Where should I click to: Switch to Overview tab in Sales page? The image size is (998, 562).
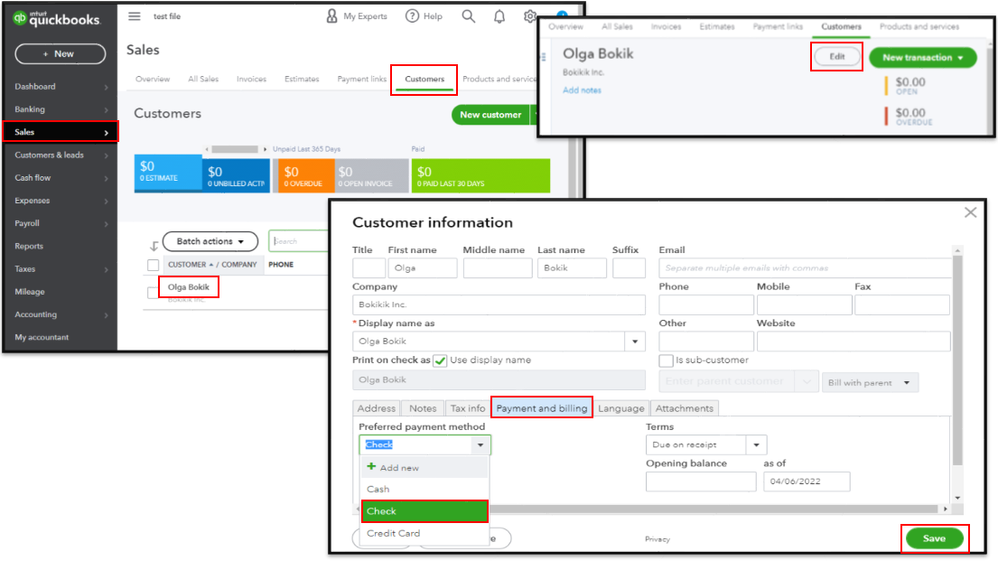pyautogui.click(x=153, y=79)
